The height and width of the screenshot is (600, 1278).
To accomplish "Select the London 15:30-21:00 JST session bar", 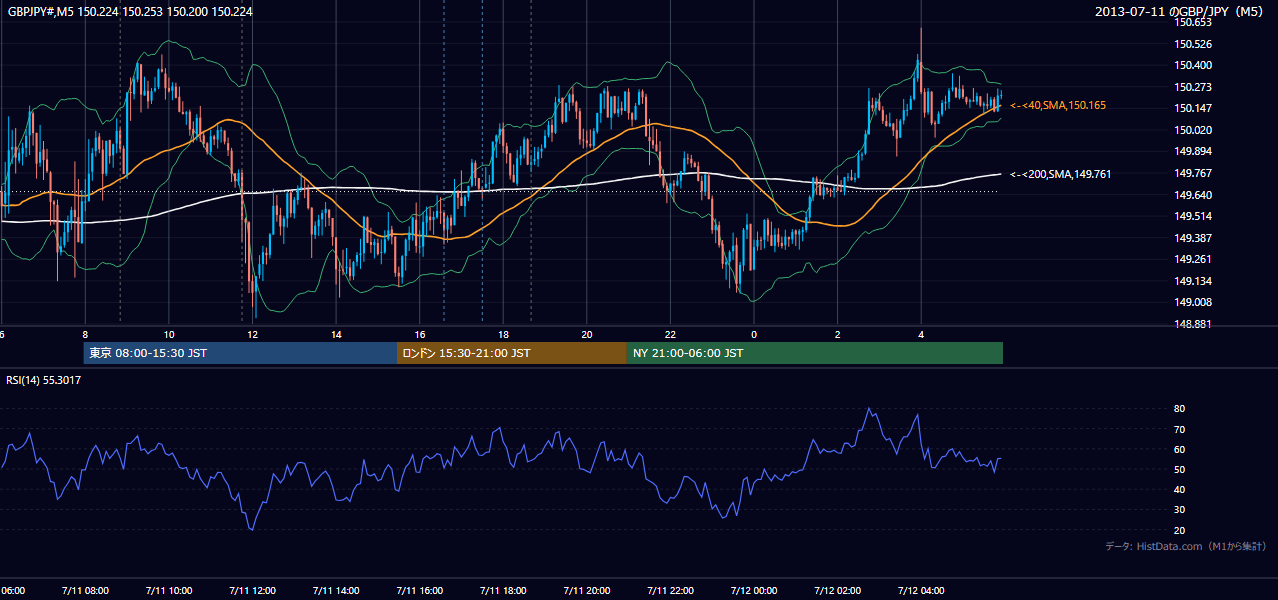I will [x=512, y=353].
